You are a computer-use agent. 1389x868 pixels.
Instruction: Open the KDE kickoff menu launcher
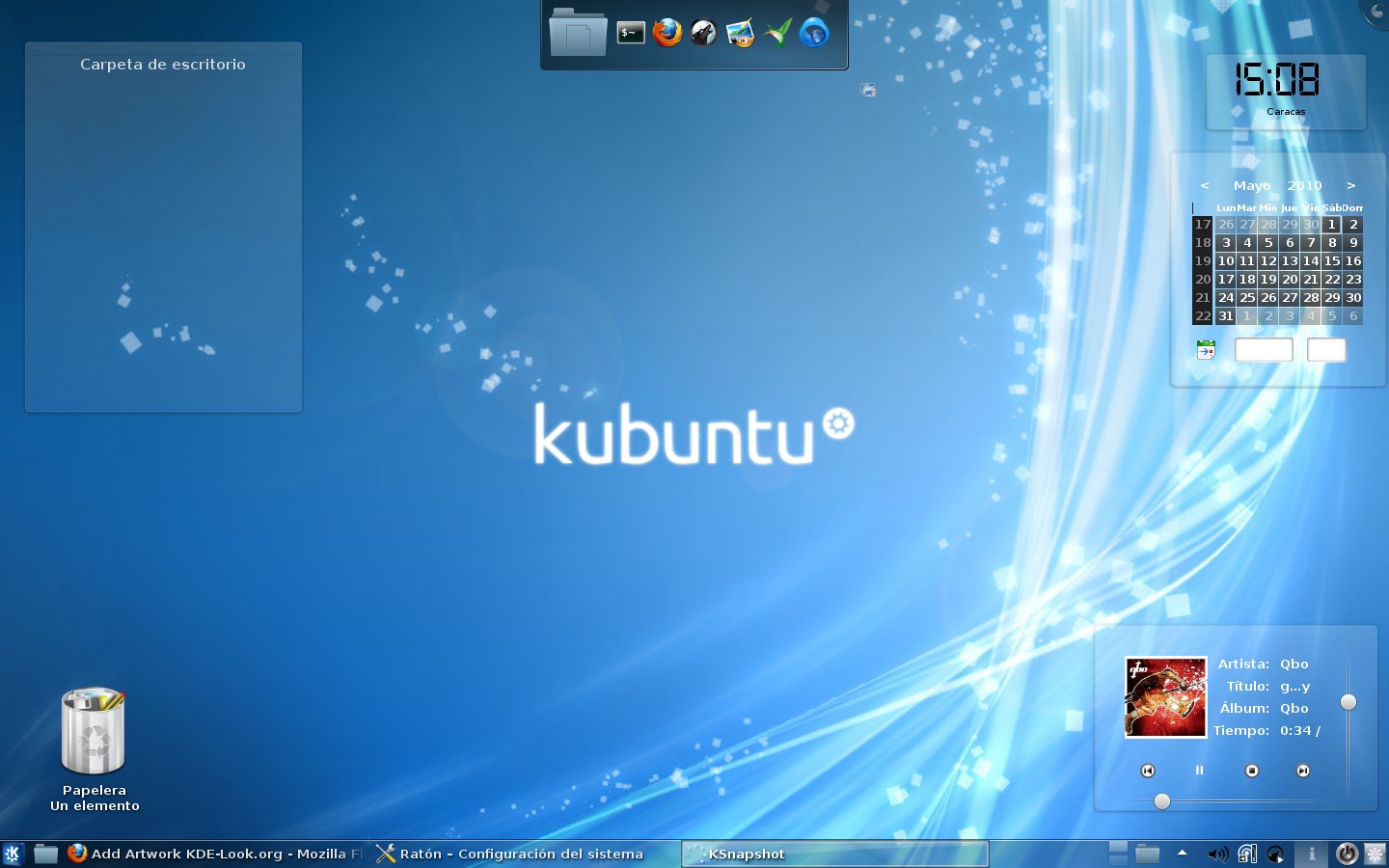pyautogui.click(x=13, y=854)
